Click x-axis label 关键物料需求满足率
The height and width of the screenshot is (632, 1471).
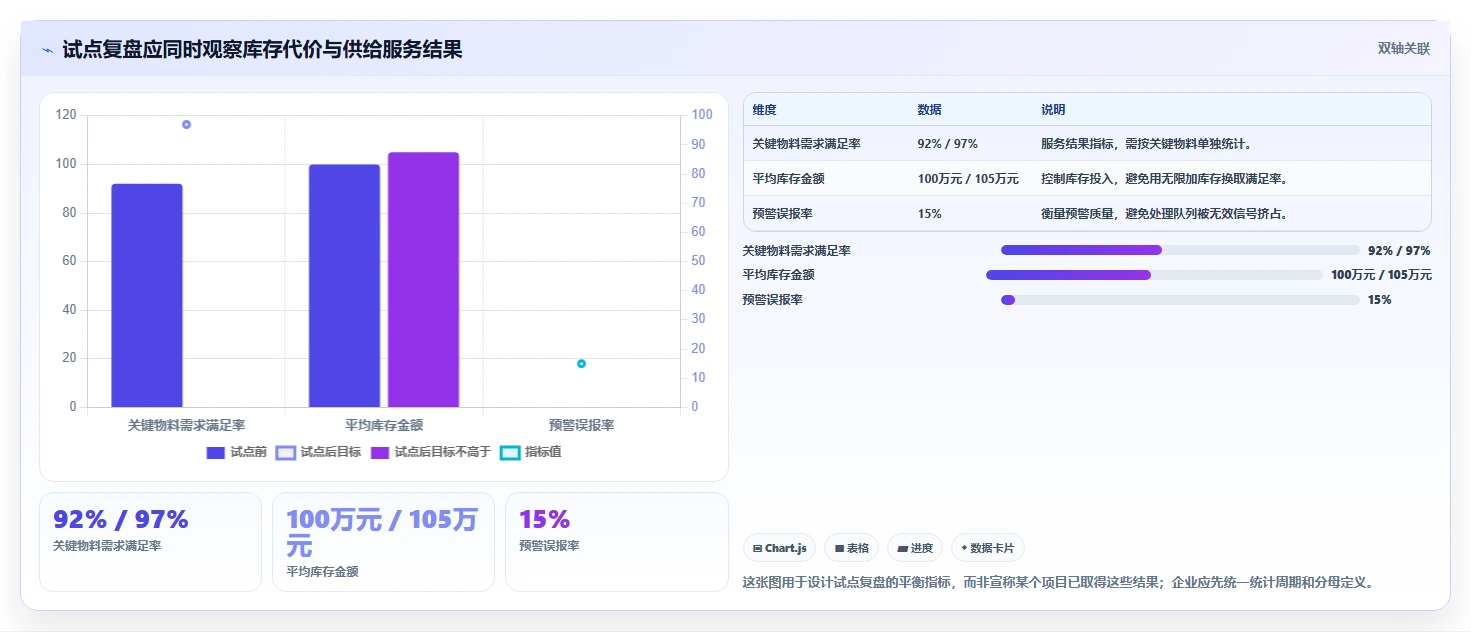pos(186,425)
